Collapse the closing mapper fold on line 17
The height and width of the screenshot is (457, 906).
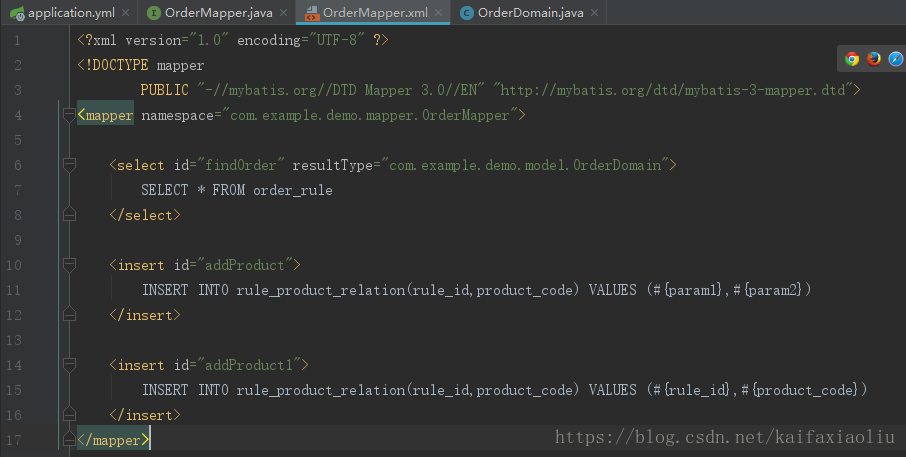click(69, 440)
